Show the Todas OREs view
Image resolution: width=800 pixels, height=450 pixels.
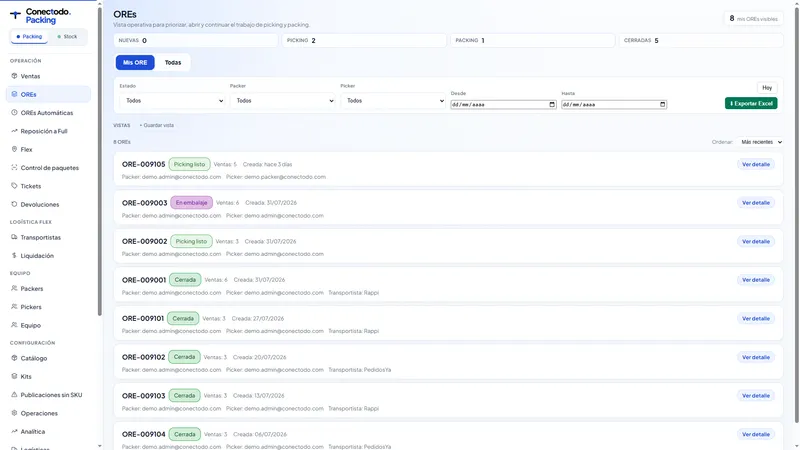(x=173, y=62)
